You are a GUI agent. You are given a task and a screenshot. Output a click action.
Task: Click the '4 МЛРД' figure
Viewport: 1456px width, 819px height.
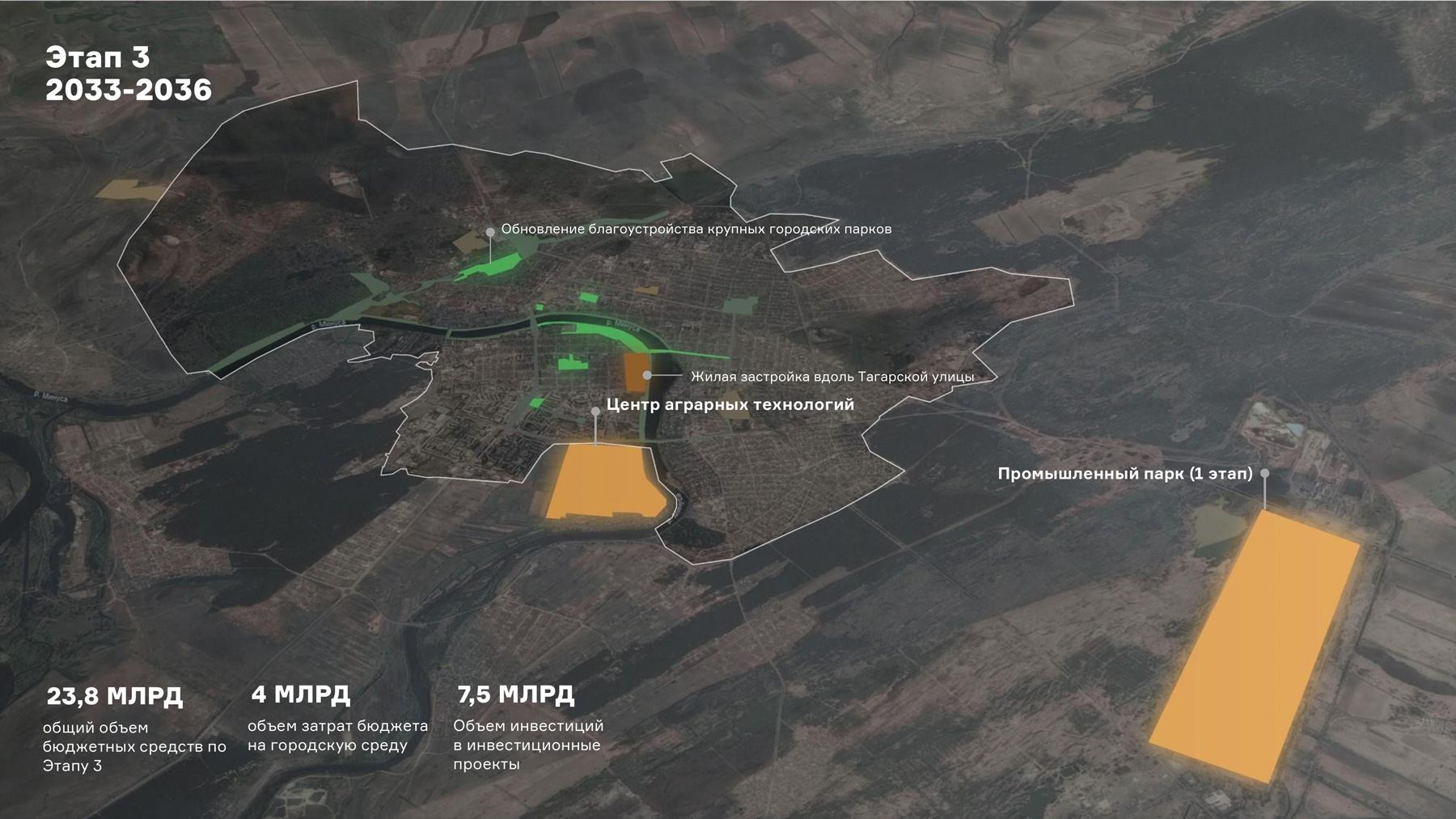click(300, 694)
